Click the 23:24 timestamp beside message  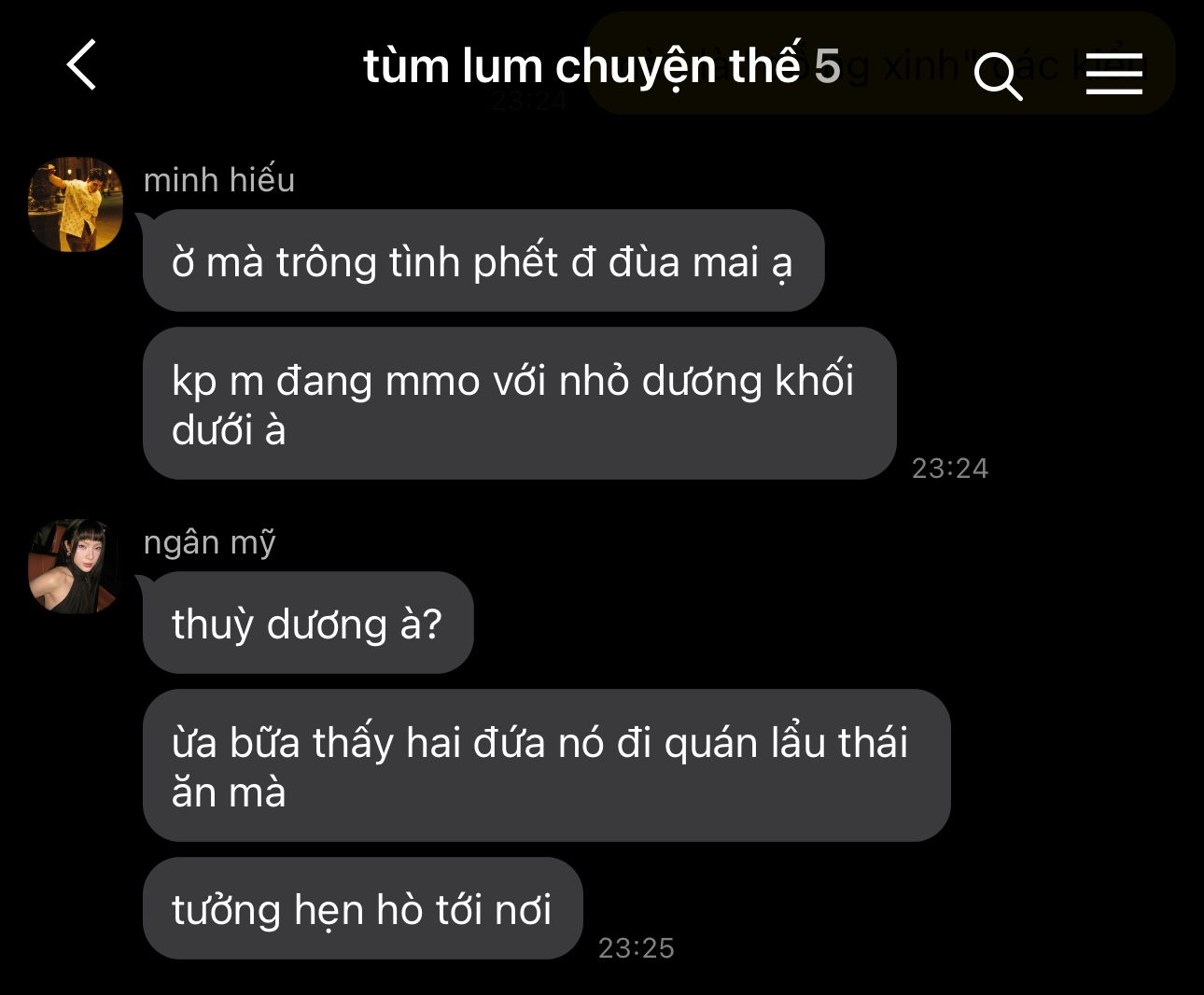pyautogui.click(x=949, y=468)
